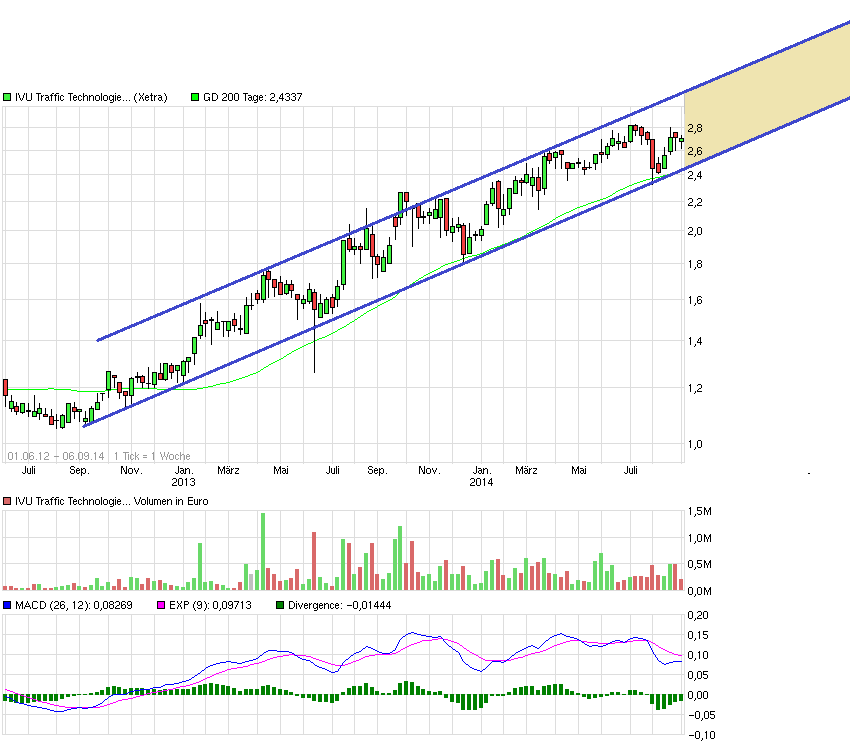Image resolution: width=850 pixels, height=743 pixels.
Task: Click the '2,6' price axis label
Action: [x=695, y=151]
